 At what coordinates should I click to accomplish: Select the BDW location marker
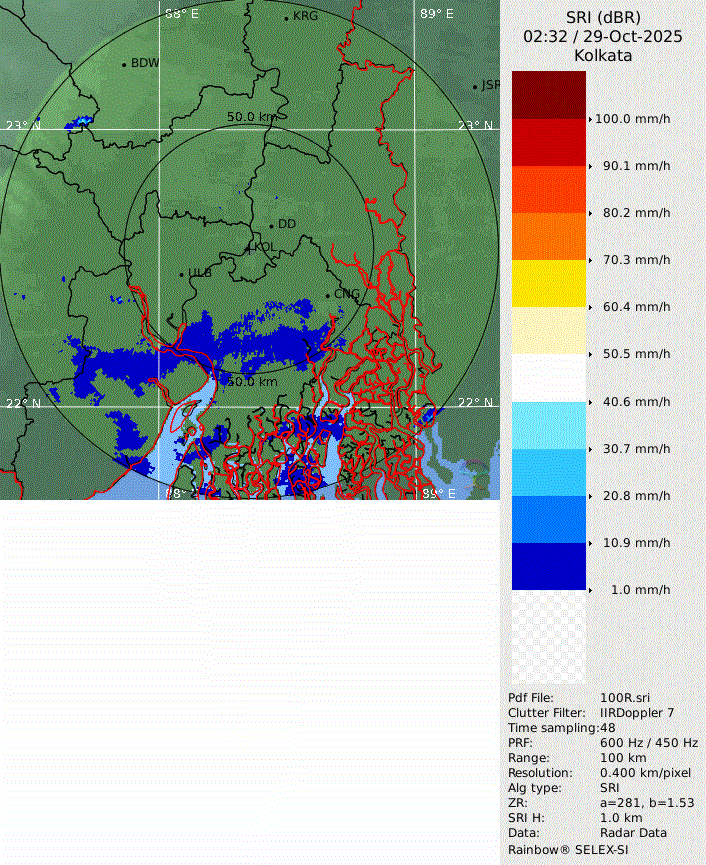click(x=124, y=64)
